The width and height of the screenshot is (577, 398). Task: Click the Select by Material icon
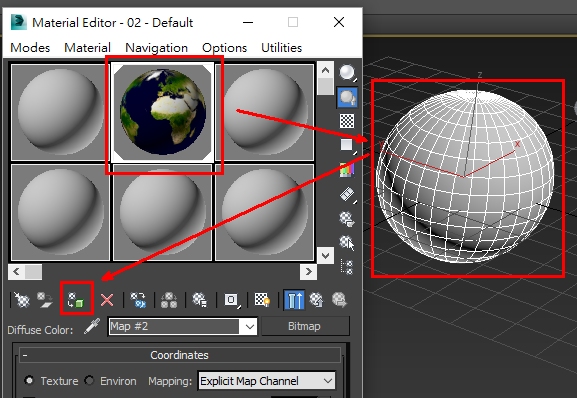coord(347,243)
